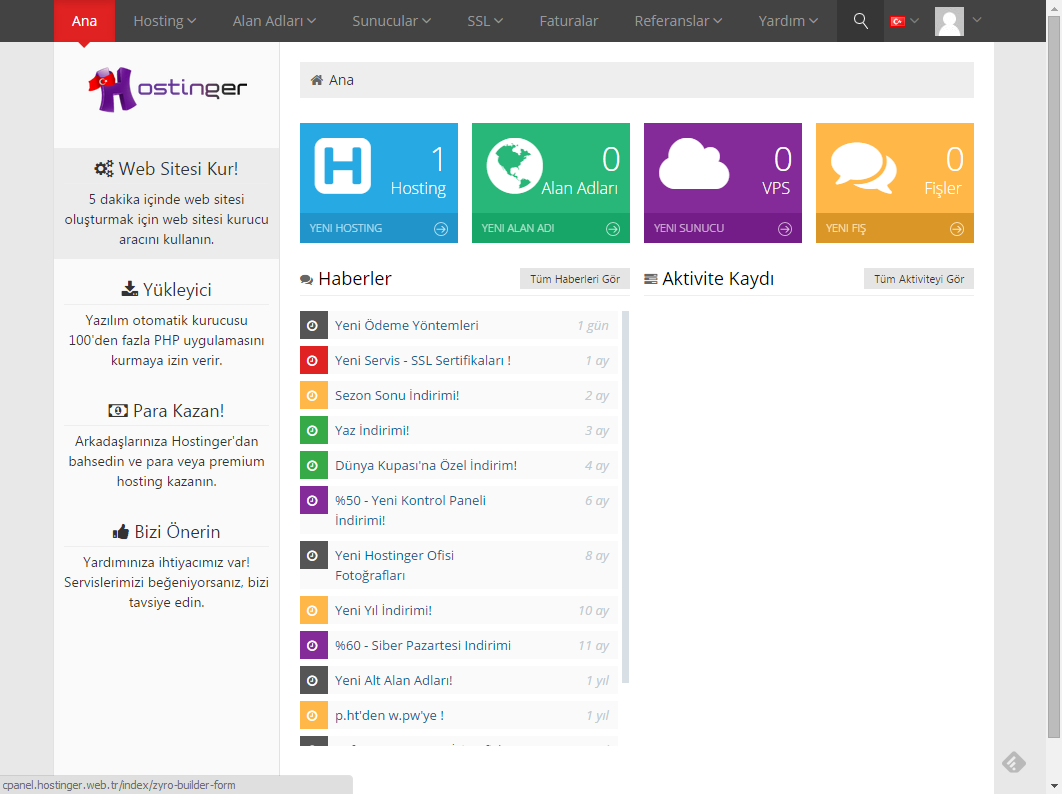Click green clock icon for Dünya Kupası news
This screenshot has height=794, width=1062.
click(x=314, y=465)
